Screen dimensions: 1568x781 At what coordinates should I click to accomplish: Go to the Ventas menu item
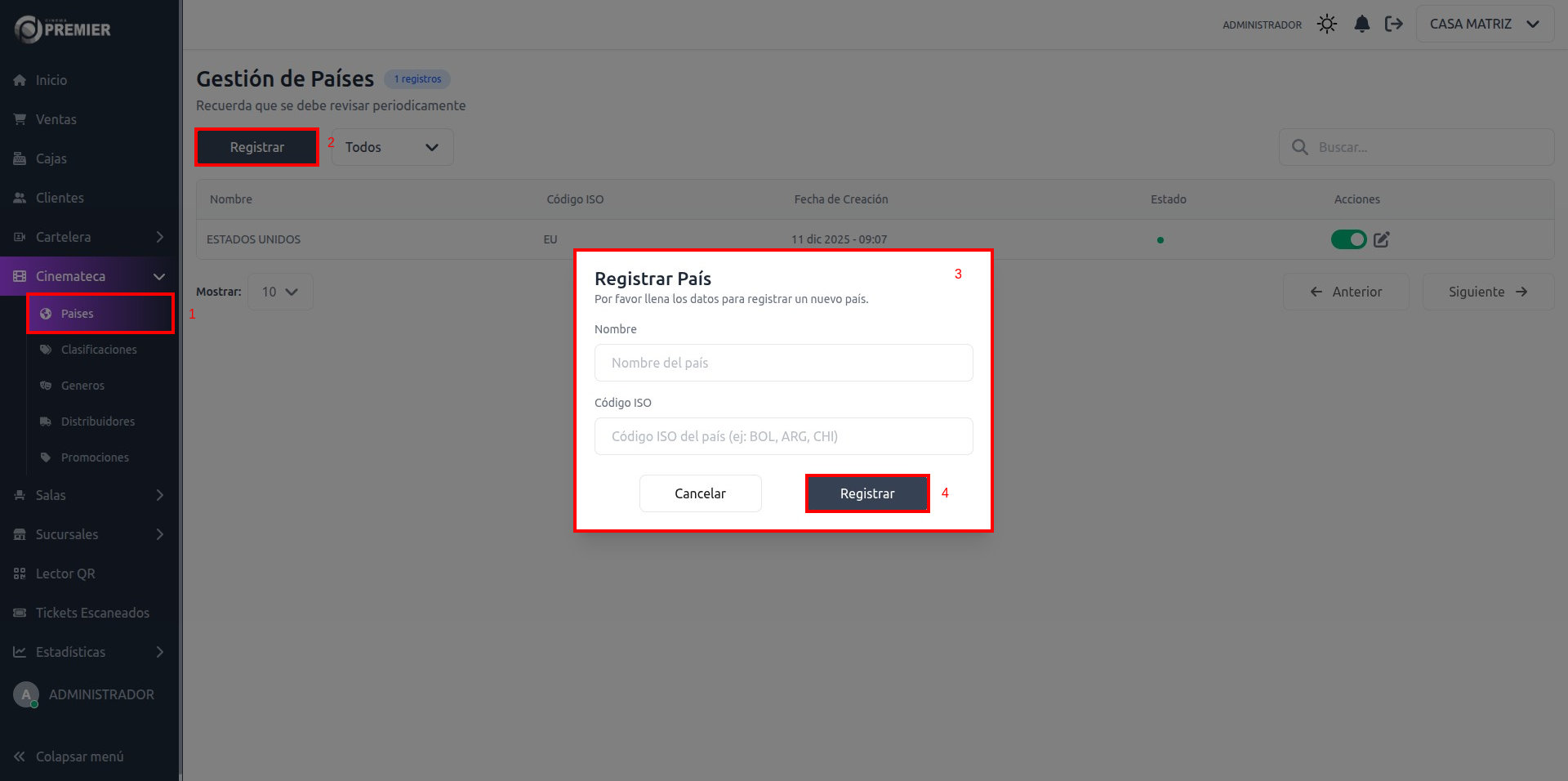pyautogui.click(x=56, y=119)
